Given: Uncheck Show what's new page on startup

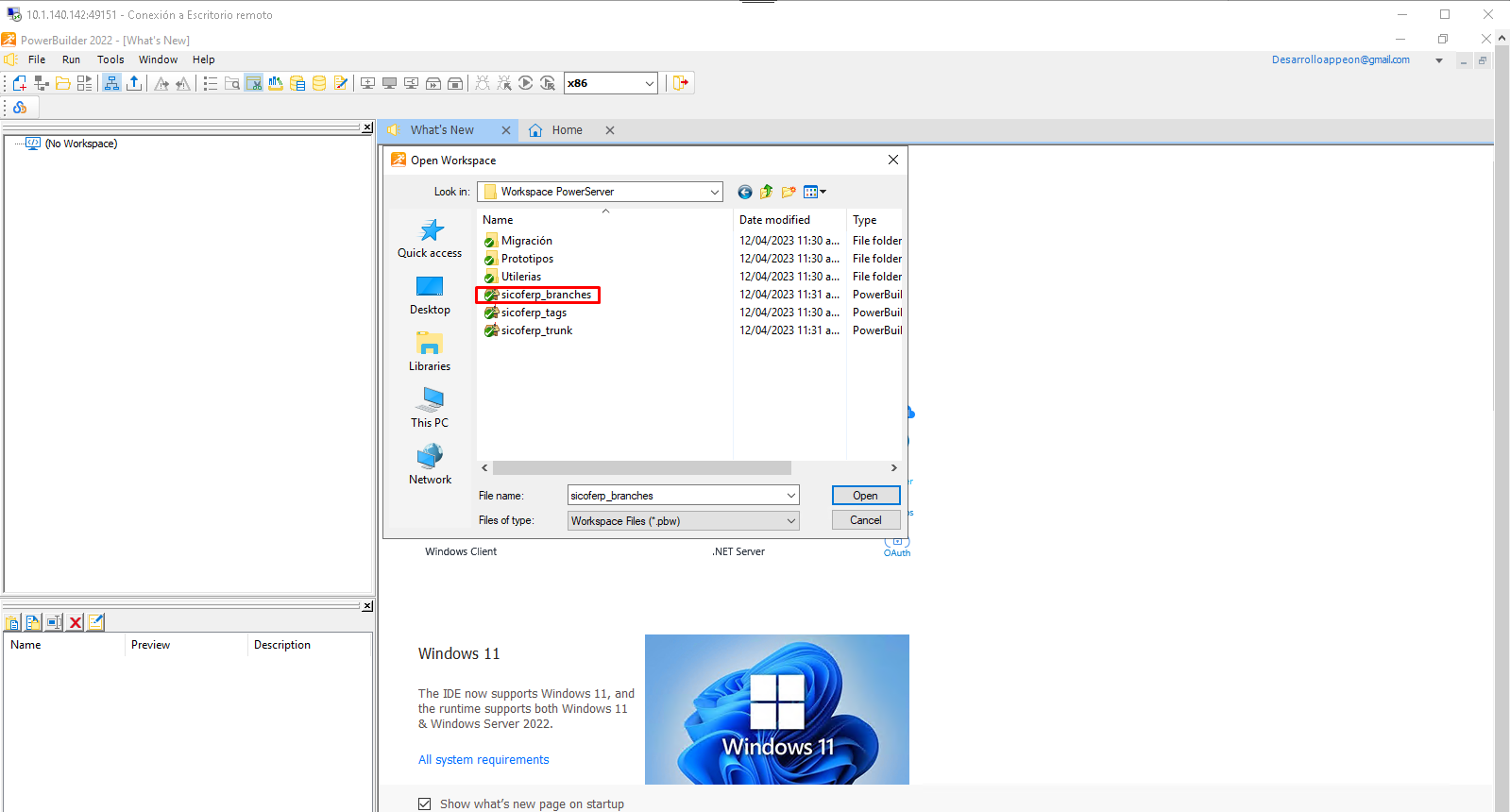Looking at the screenshot, I should (x=425, y=804).
